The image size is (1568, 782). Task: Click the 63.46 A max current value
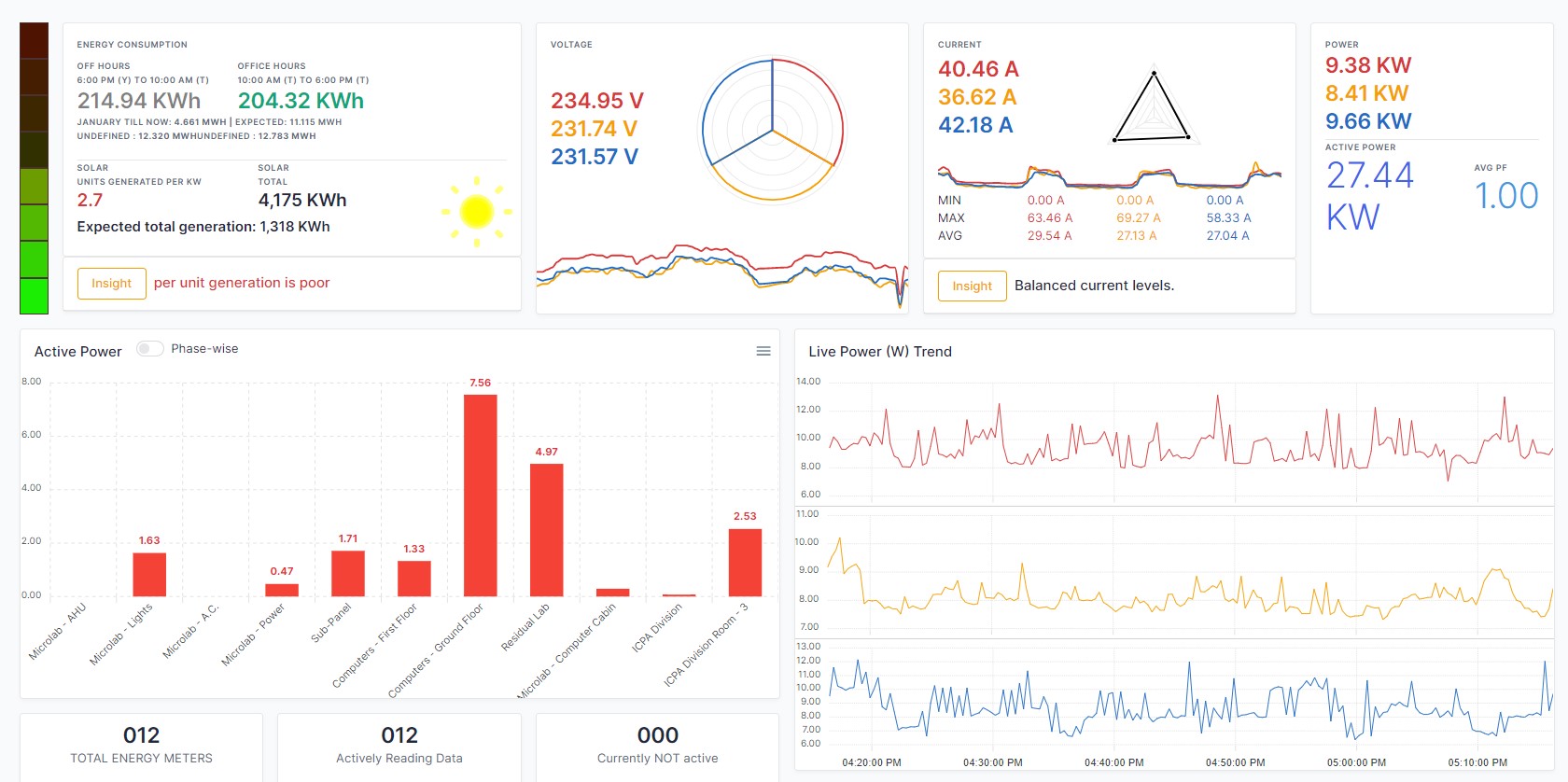click(x=1050, y=218)
